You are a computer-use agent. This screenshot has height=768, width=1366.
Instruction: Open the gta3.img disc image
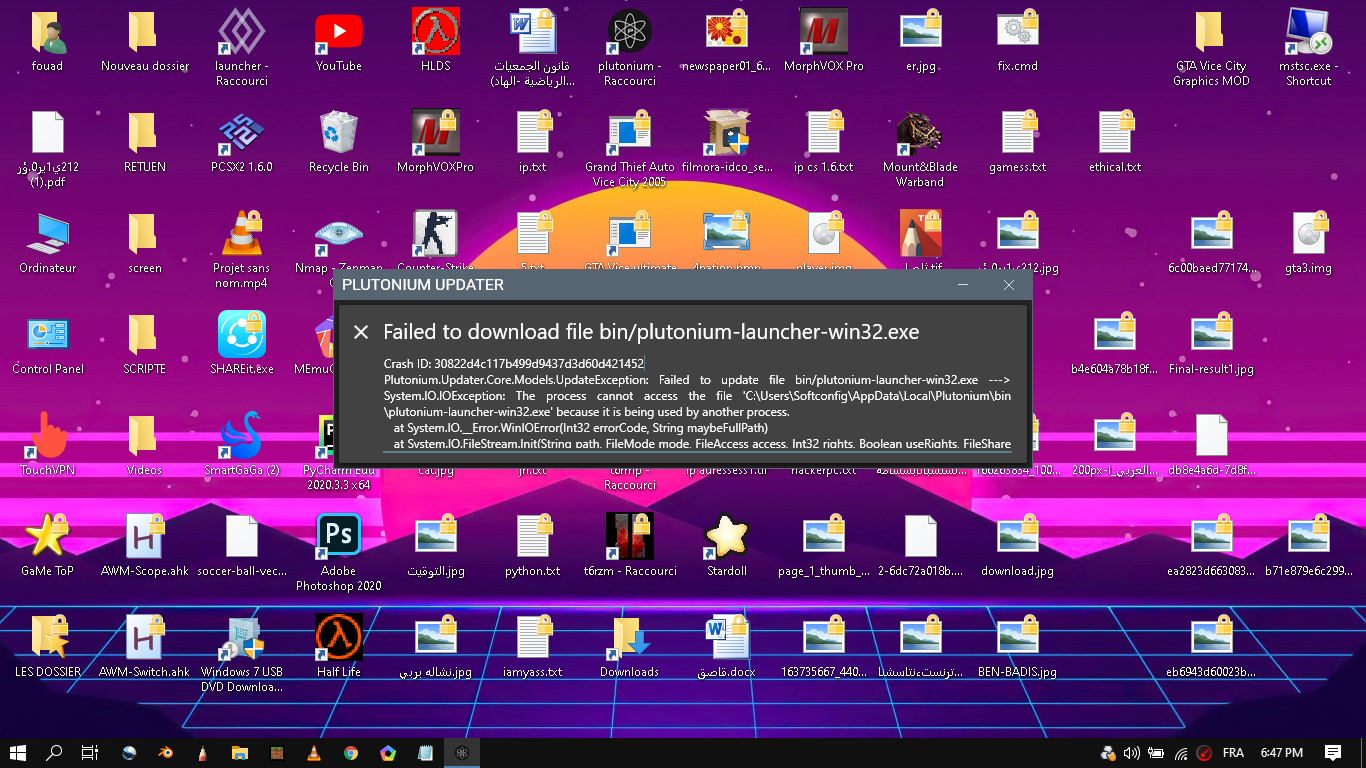coord(1308,243)
